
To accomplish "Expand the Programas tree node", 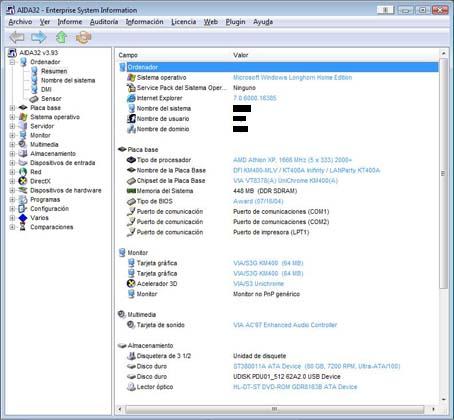I will (12, 200).
